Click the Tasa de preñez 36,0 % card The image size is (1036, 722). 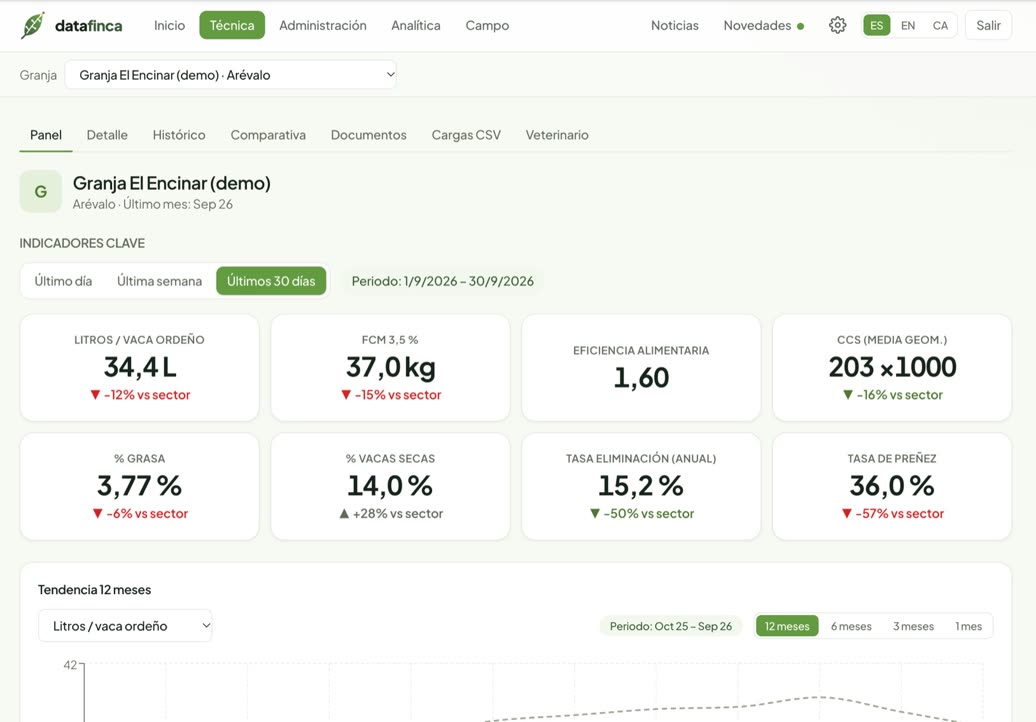[x=892, y=486]
